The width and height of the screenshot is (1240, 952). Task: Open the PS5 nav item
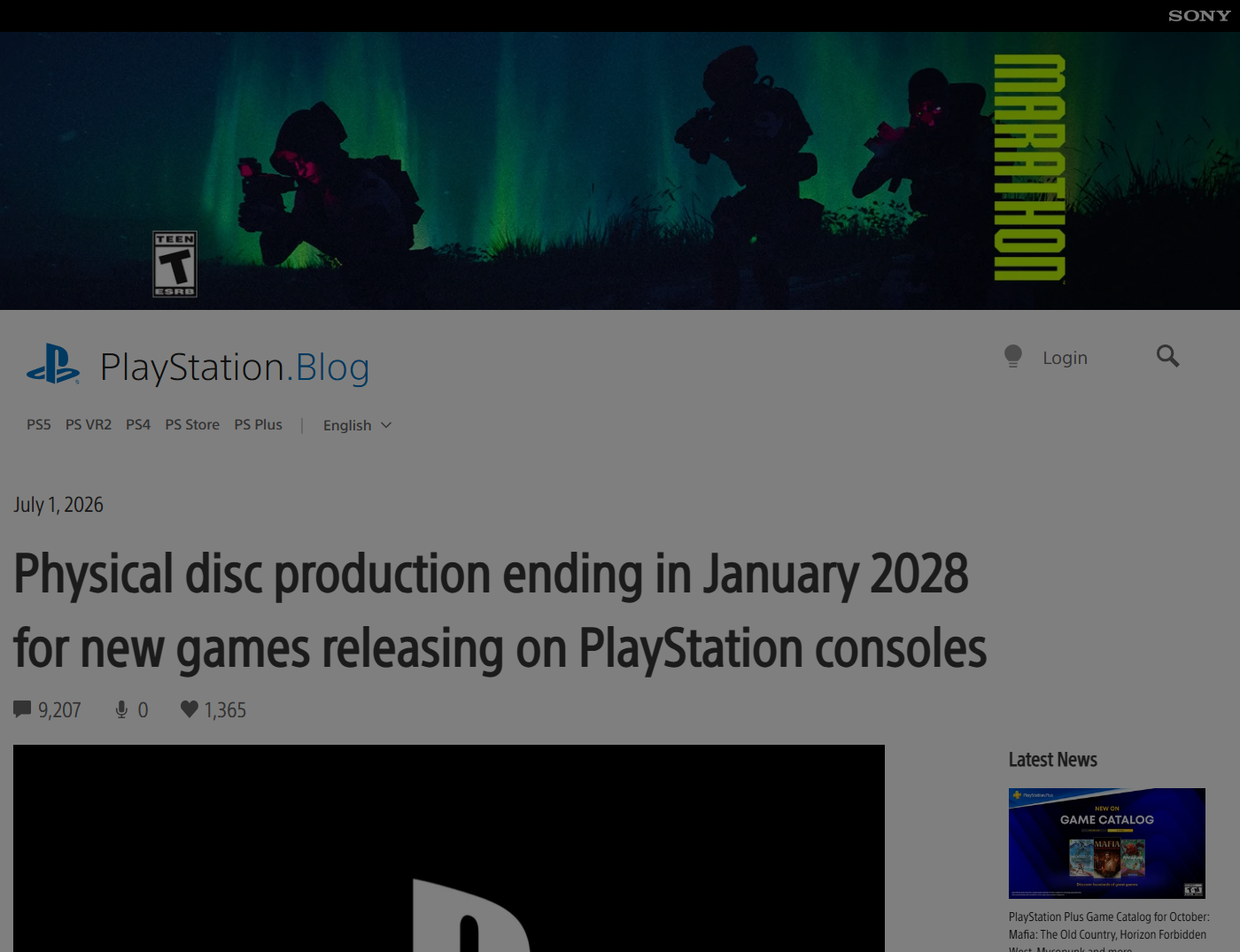click(39, 425)
